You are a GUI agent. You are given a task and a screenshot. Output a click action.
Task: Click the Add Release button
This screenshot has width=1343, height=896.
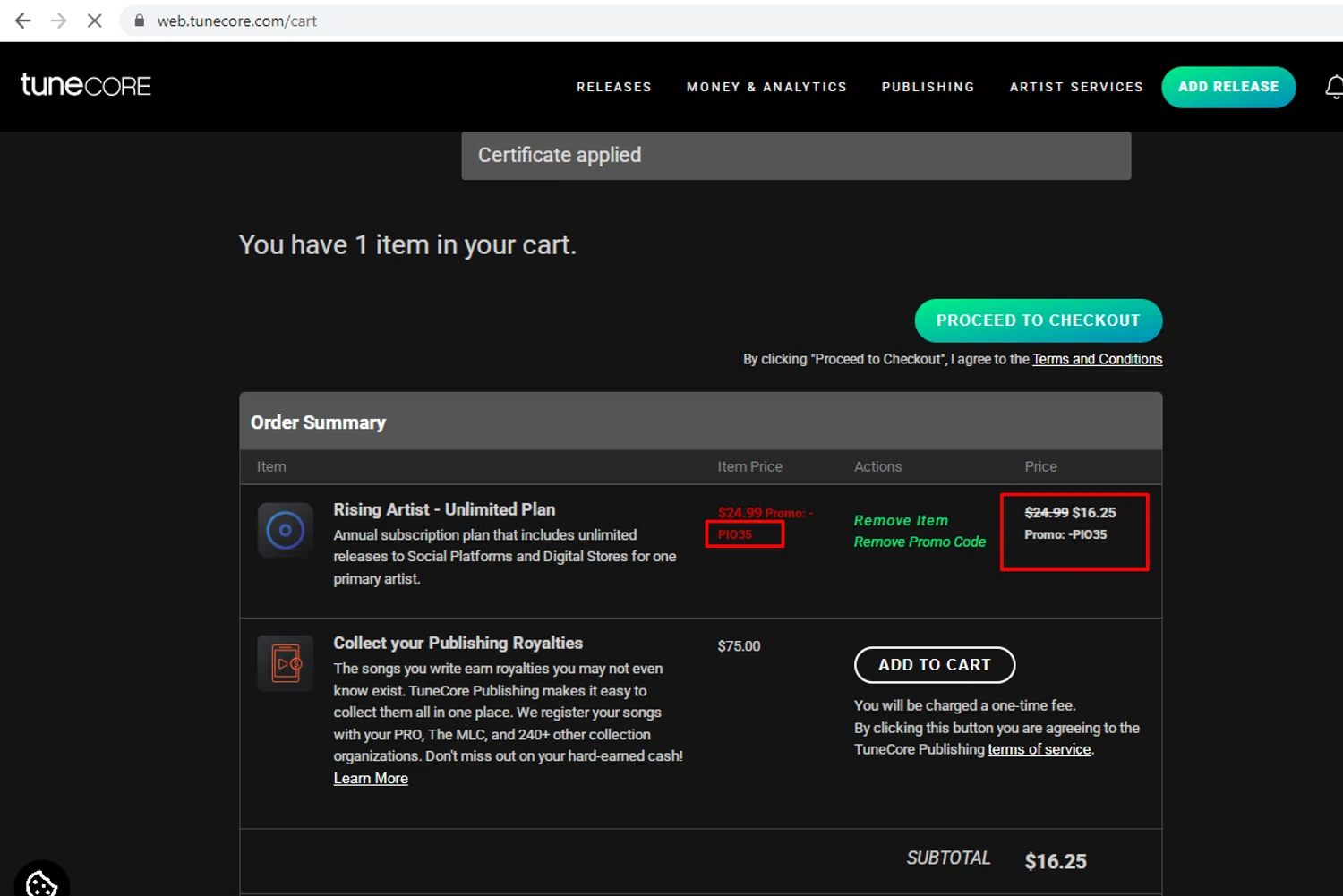[1228, 87]
